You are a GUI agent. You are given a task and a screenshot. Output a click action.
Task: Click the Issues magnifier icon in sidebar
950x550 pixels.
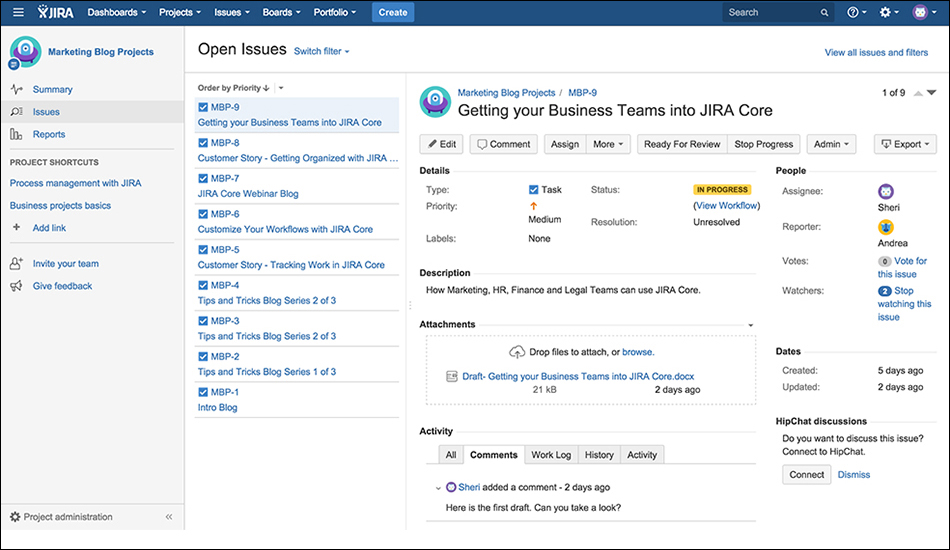[x=16, y=111]
